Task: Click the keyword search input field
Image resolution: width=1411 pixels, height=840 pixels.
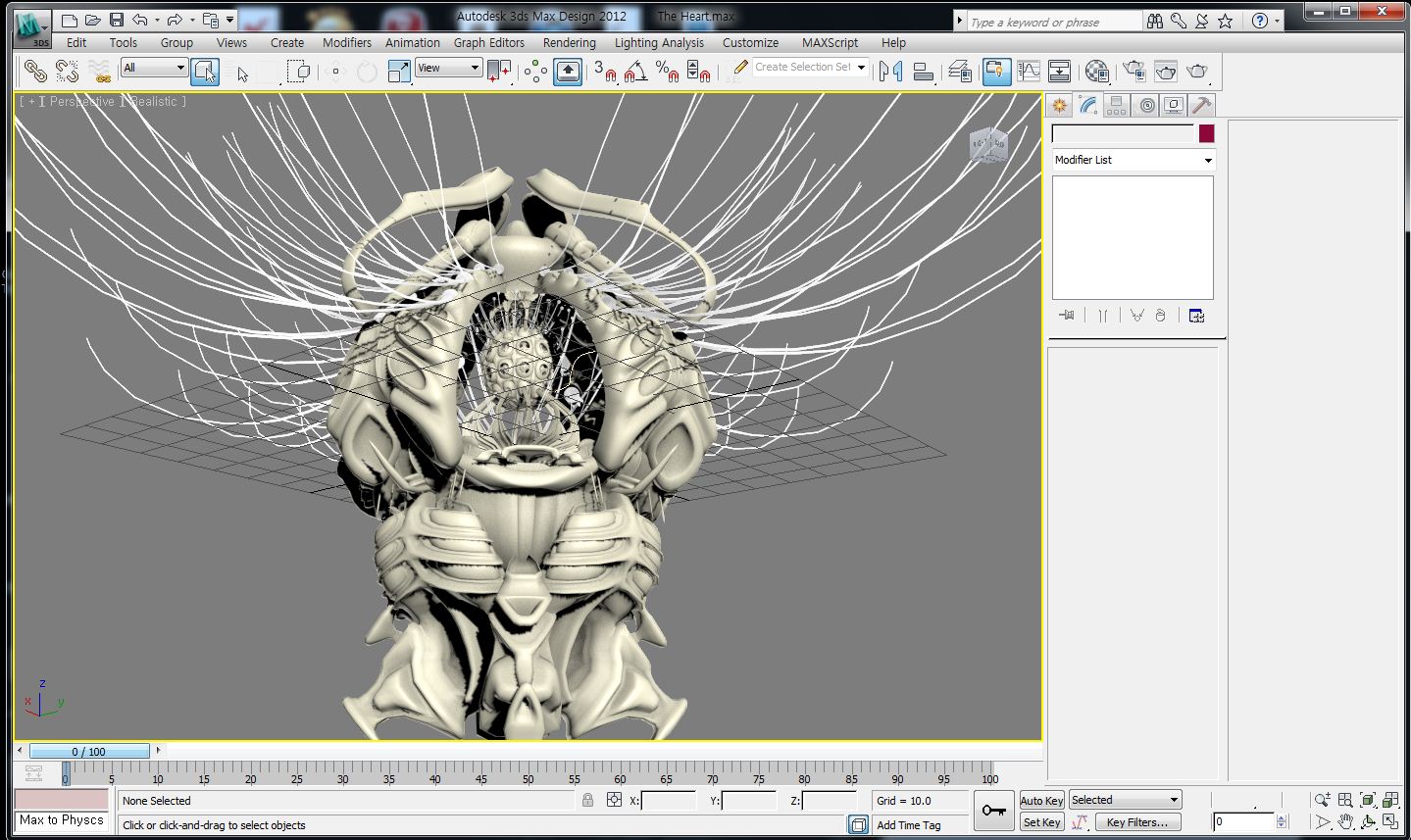Action: click(1053, 22)
